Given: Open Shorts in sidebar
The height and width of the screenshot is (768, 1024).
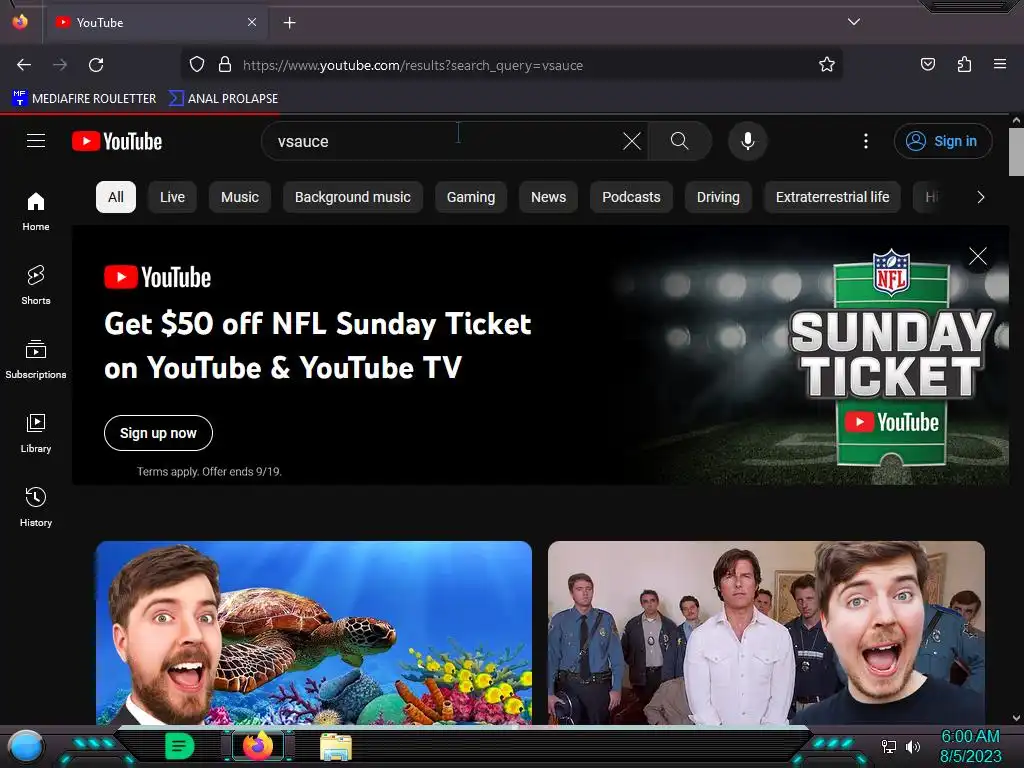Looking at the screenshot, I should pos(36,285).
